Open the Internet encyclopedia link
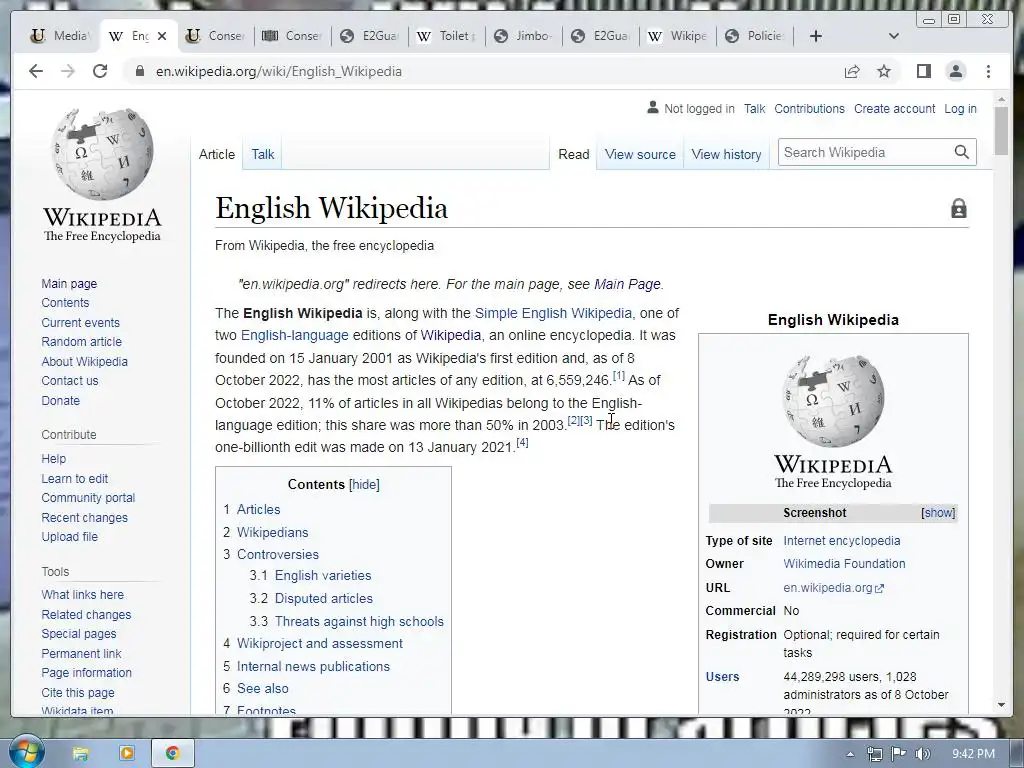 click(x=842, y=541)
